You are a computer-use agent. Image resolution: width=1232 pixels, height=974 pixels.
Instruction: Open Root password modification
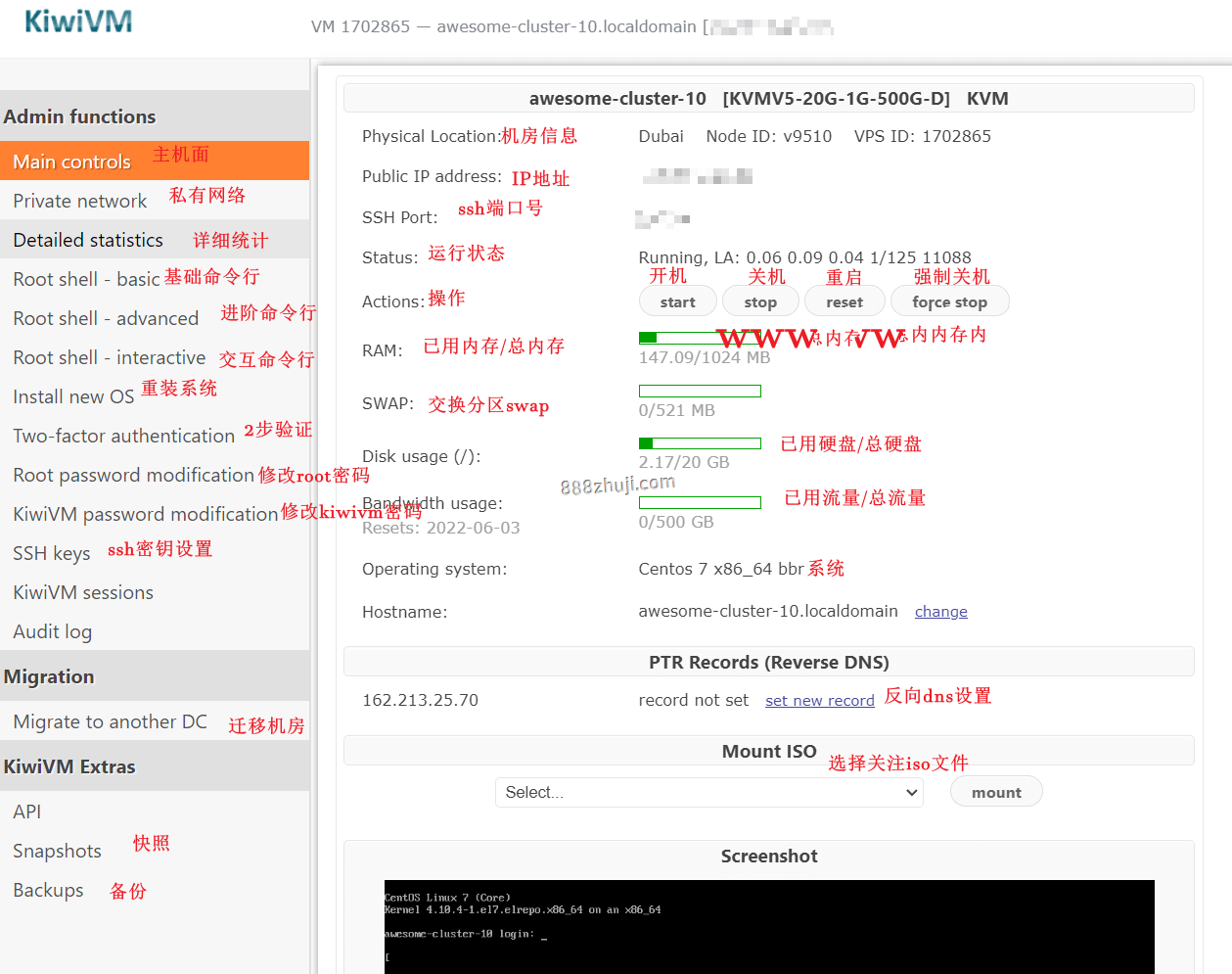tap(155, 474)
